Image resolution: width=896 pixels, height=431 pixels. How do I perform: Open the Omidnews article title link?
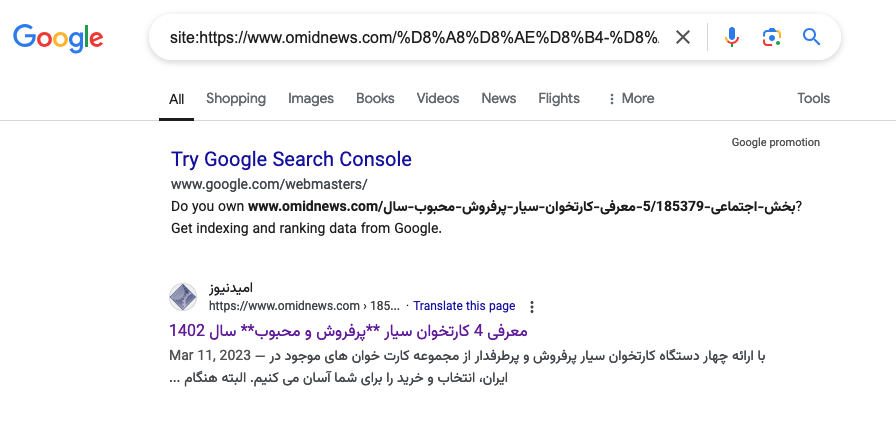[x=347, y=330]
